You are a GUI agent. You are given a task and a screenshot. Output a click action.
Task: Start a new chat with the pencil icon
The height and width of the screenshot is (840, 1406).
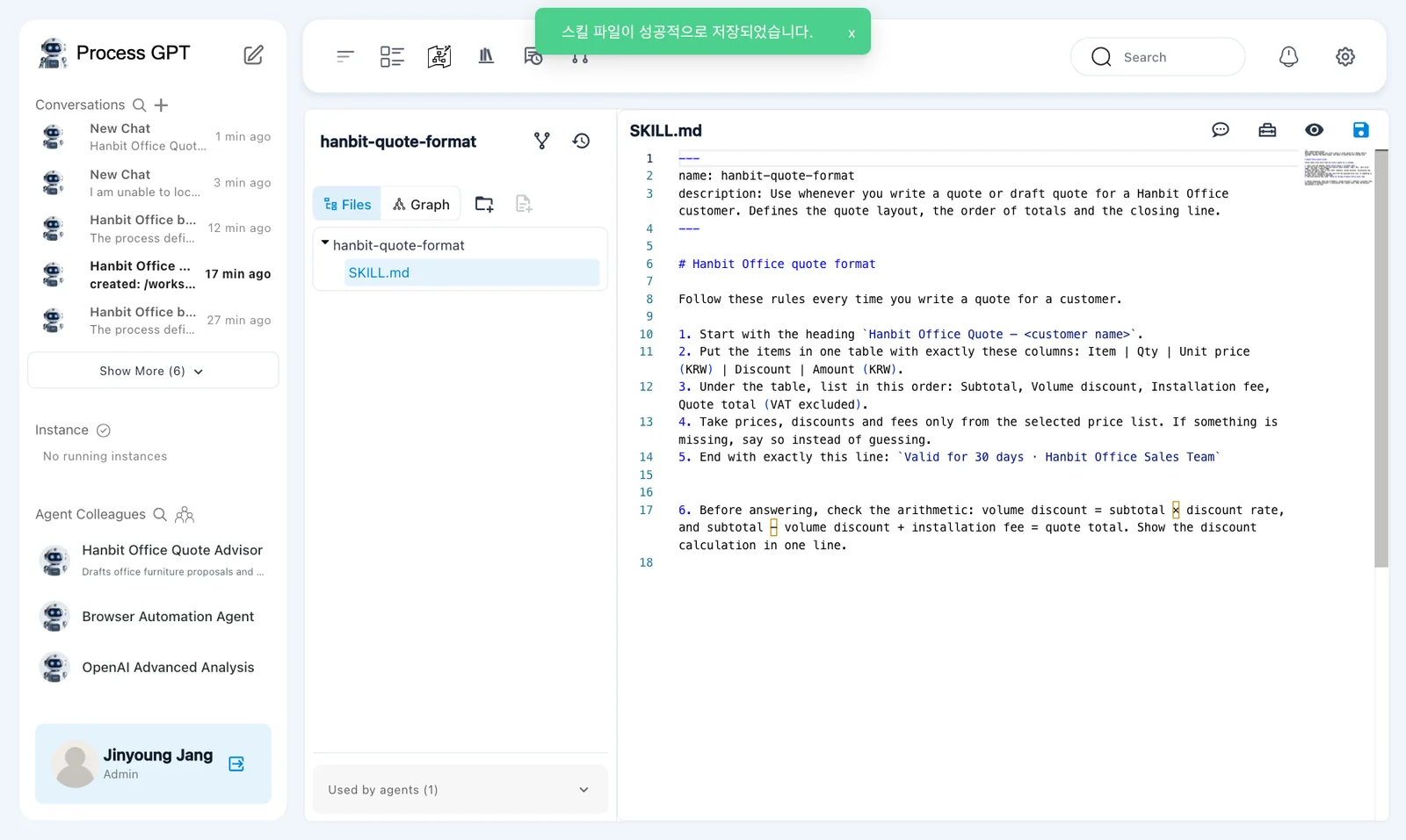(x=253, y=54)
